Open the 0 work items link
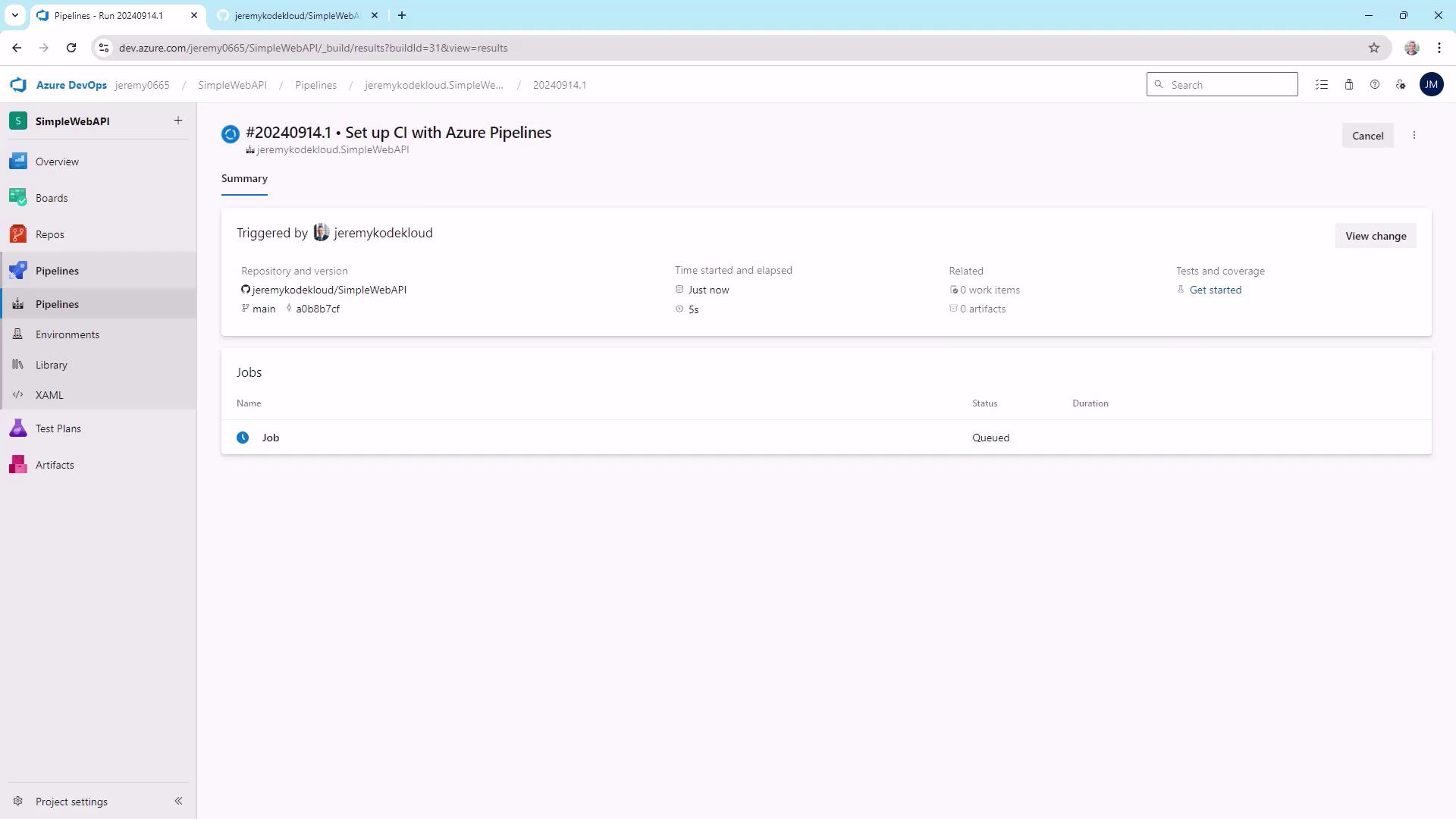 990,290
